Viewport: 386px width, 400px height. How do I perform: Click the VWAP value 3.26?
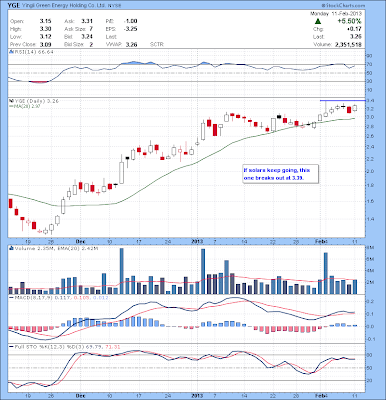(131, 44)
